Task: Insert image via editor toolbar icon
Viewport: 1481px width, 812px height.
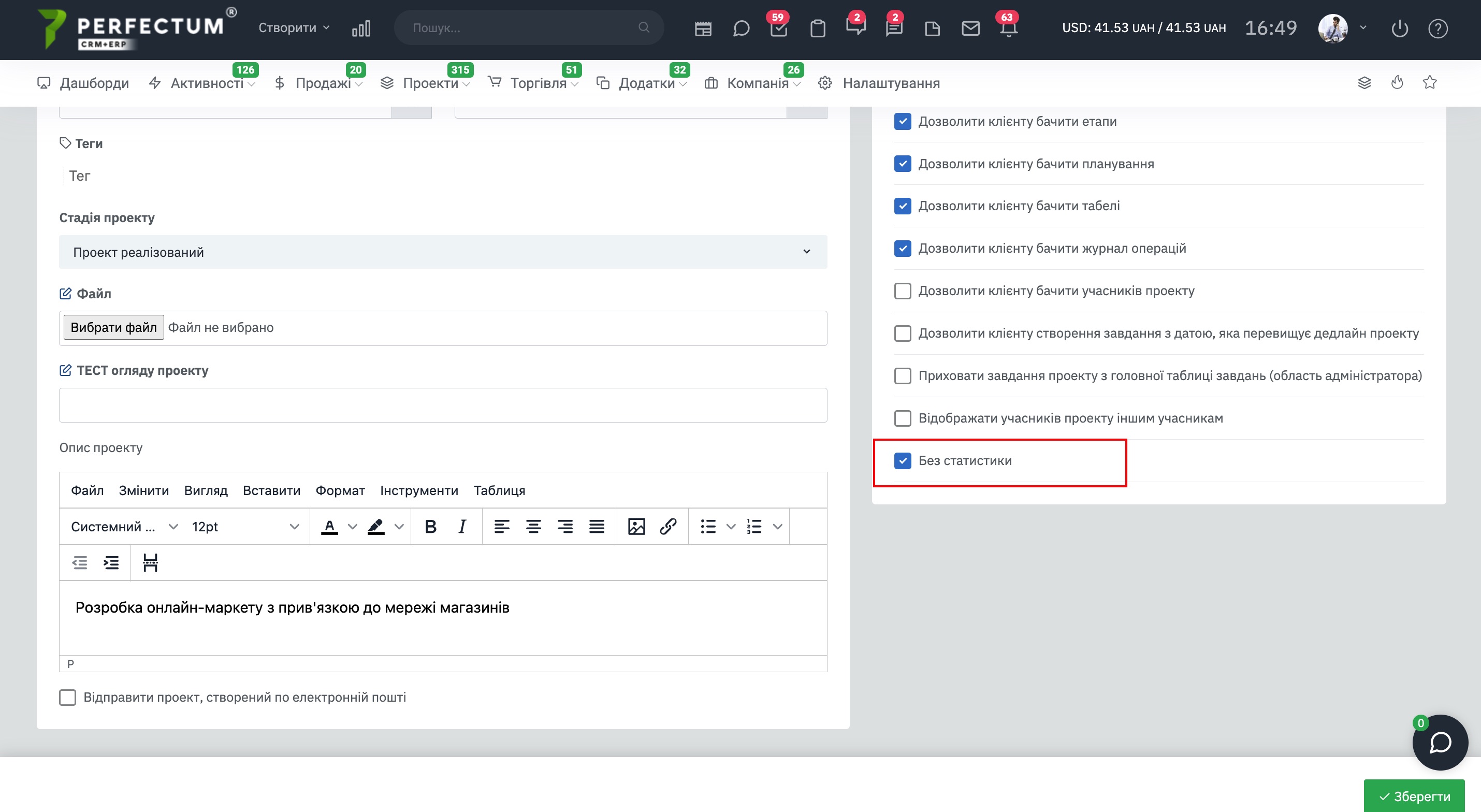Action: (x=636, y=526)
